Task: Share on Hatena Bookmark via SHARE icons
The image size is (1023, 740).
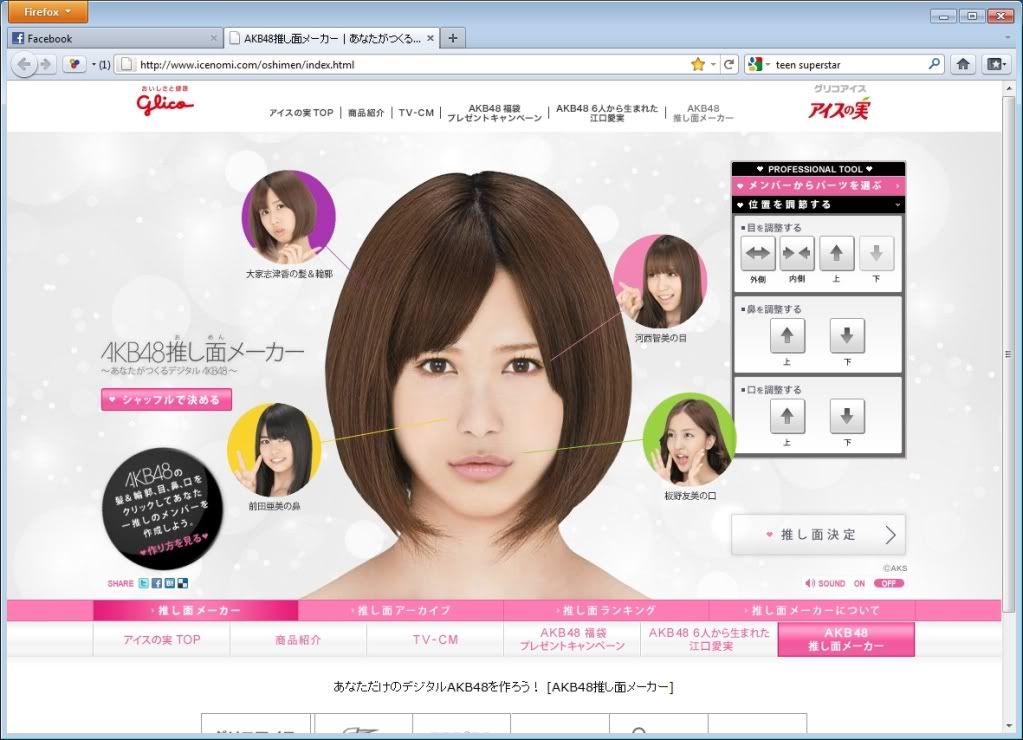Action: tap(170, 583)
